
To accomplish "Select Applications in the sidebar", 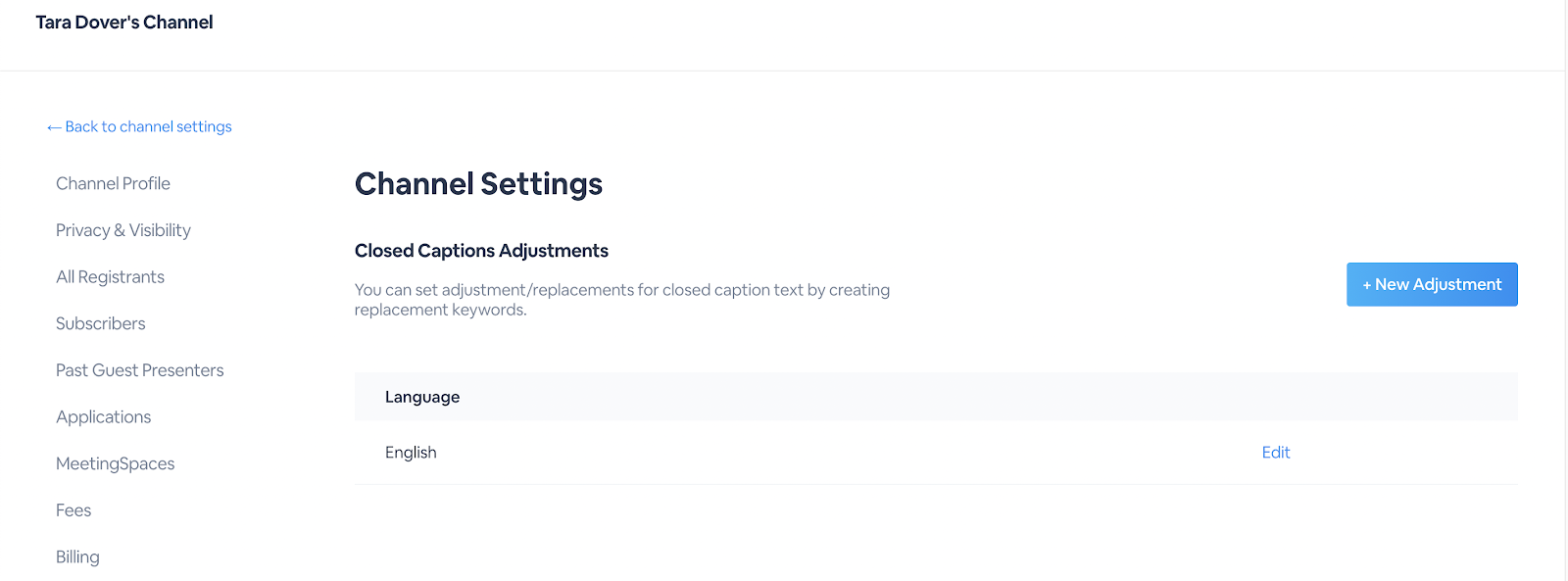I will [x=103, y=417].
